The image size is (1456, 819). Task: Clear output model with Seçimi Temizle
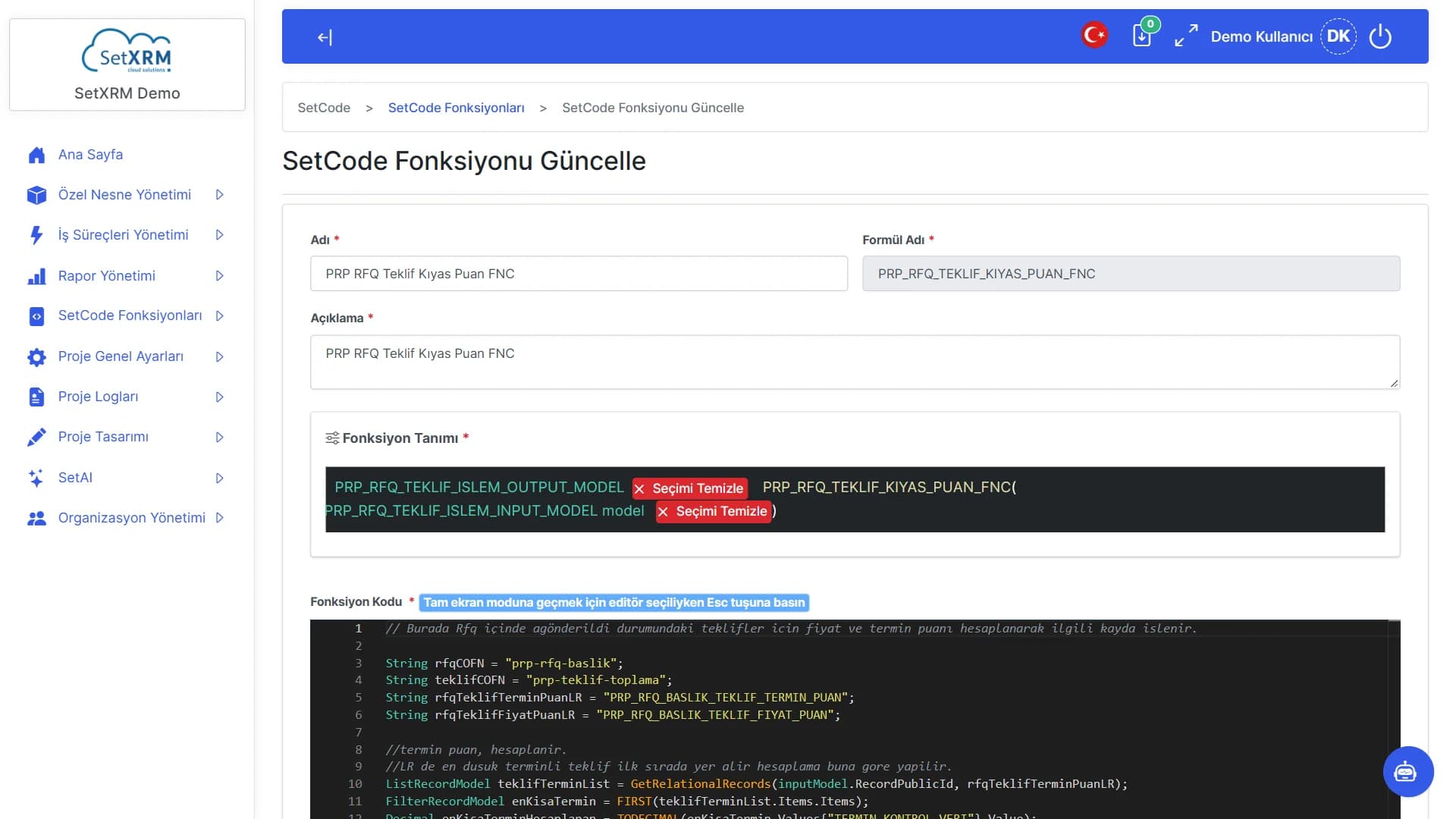[x=689, y=488]
